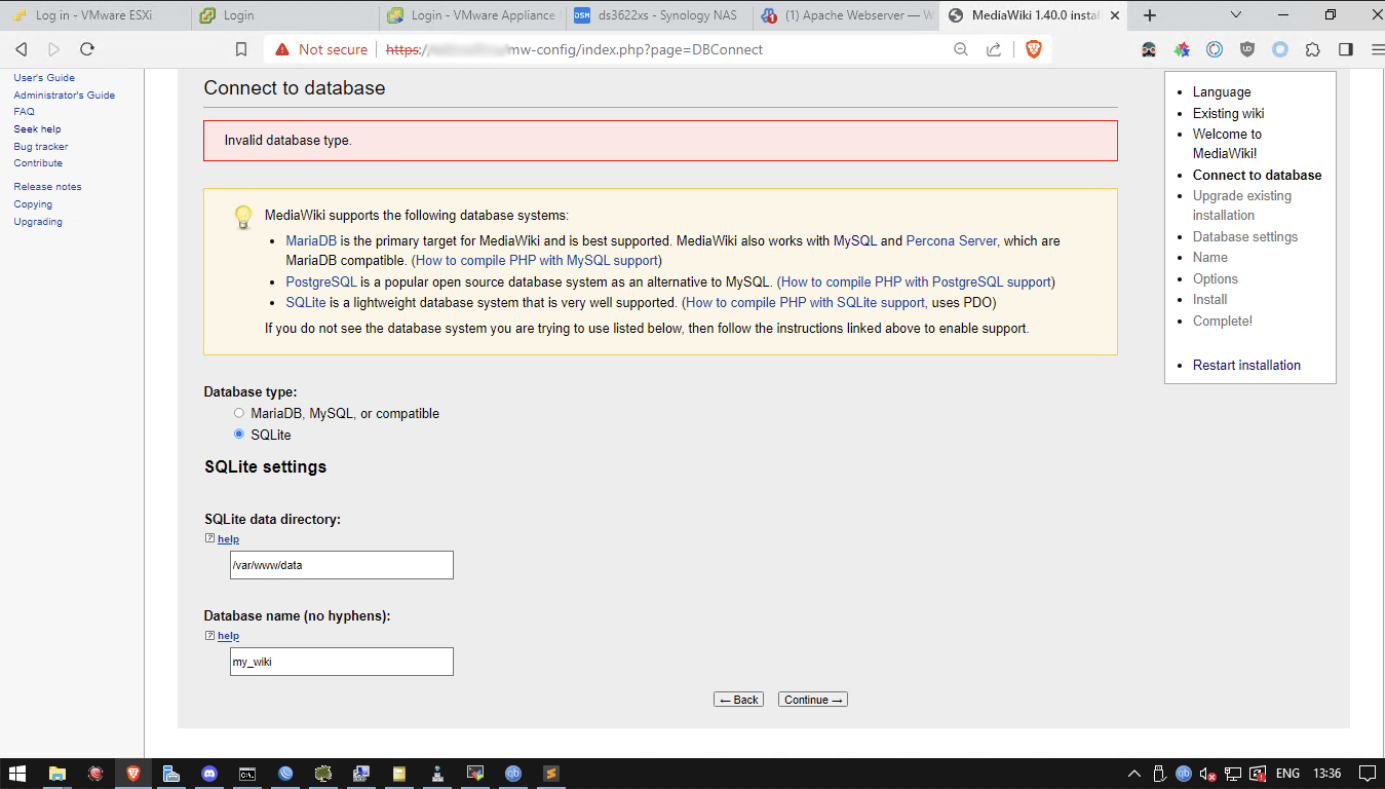Open the Copying sidebar link
The height and width of the screenshot is (789, 1385).
click(x=33, y=204)
